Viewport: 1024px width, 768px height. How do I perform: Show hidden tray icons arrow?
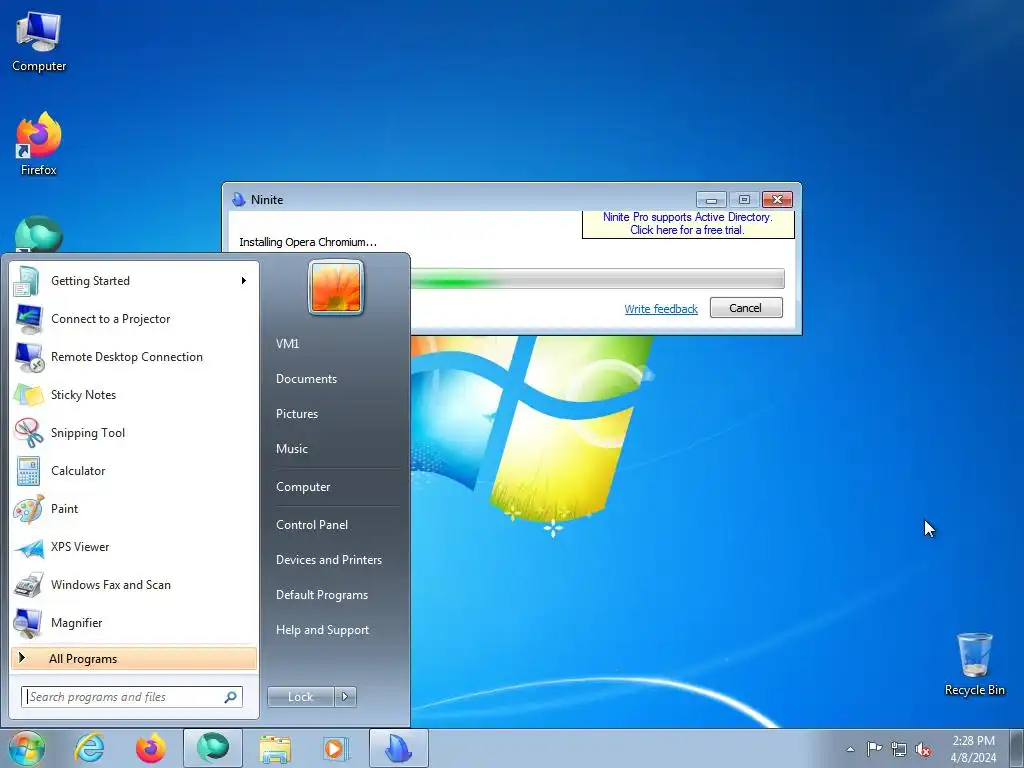point(850,749)
